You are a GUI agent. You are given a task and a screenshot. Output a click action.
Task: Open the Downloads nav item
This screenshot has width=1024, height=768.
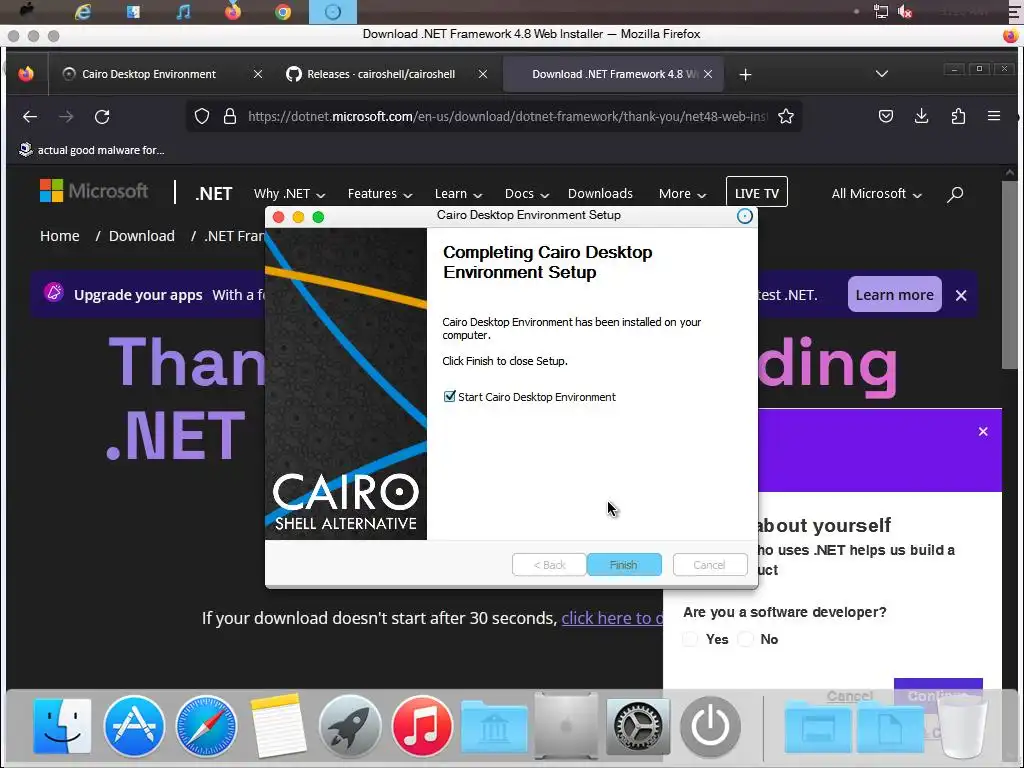click(x=600, y=194)
